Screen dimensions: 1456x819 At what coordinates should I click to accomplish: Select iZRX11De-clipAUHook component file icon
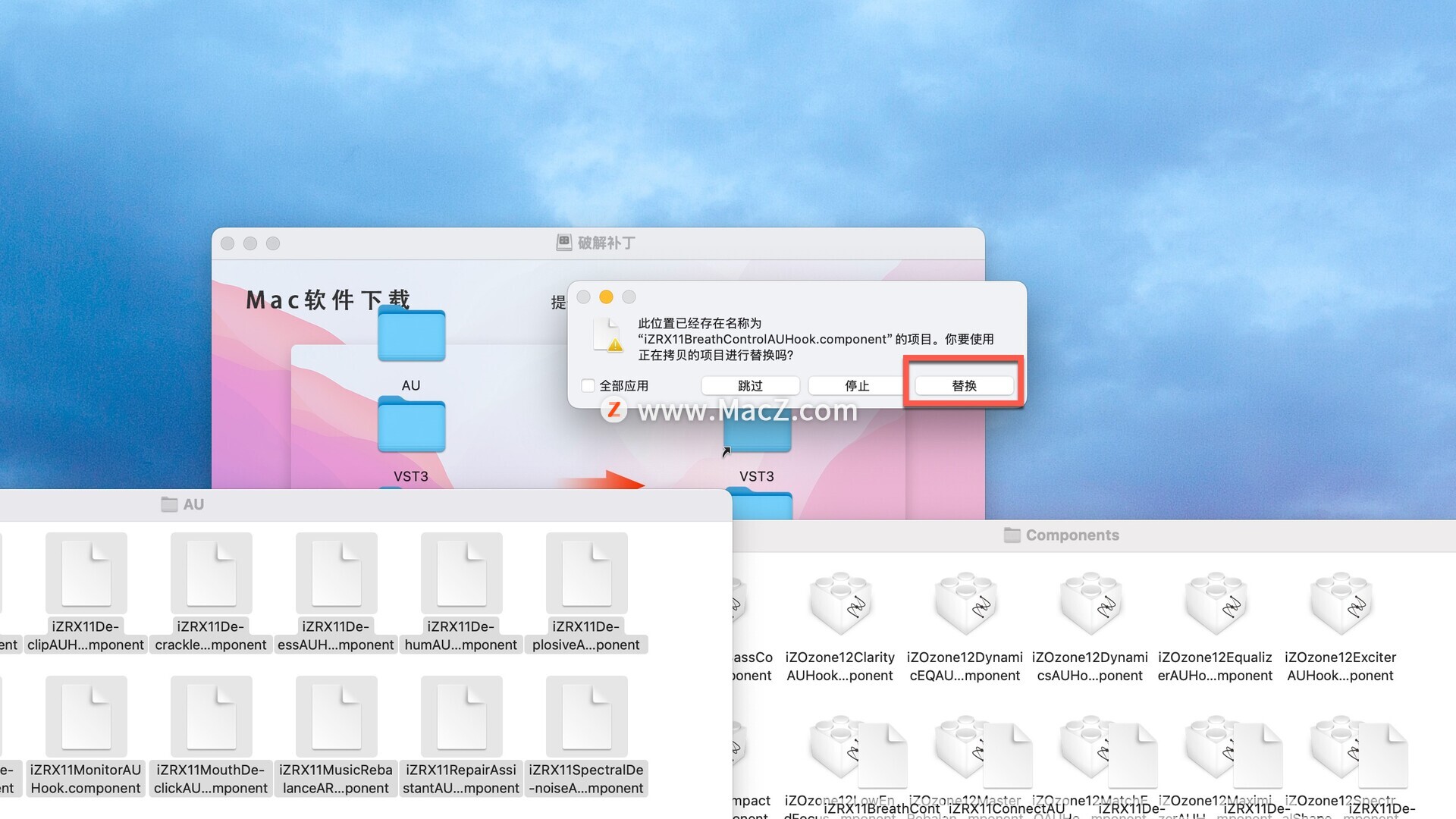click(x=86, y=573)
